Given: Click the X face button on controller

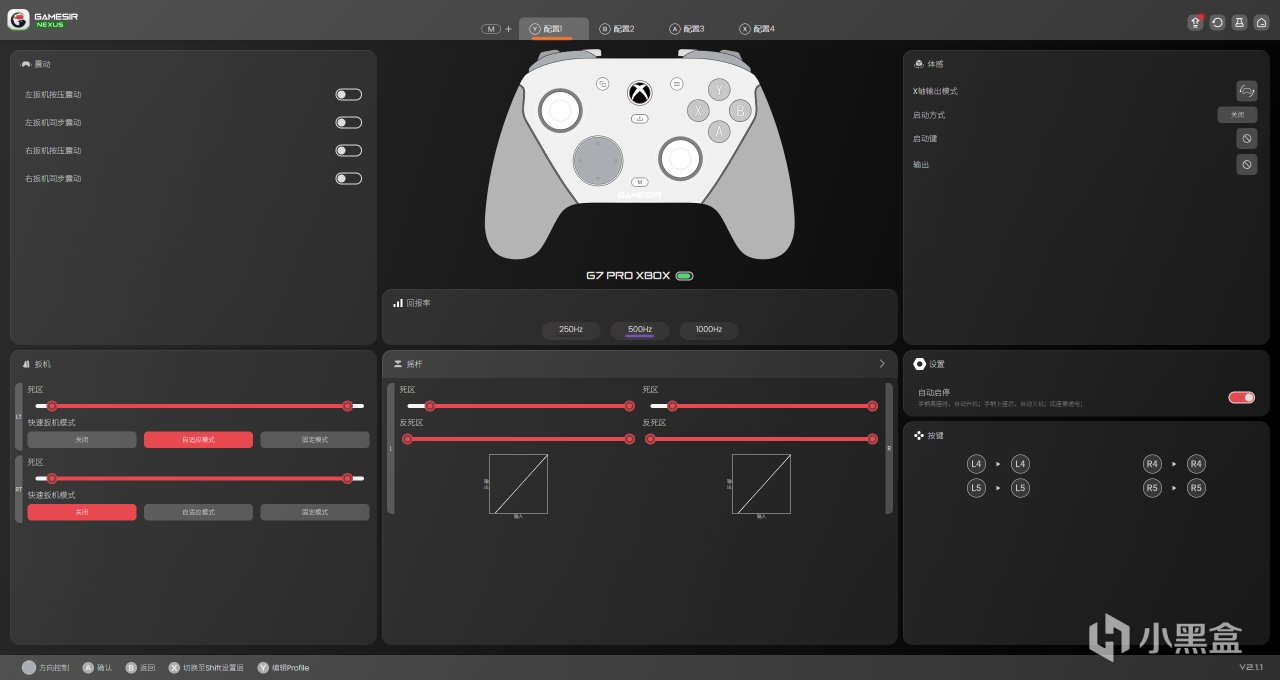Looking at the screenshot, I should tap(697, 110).
